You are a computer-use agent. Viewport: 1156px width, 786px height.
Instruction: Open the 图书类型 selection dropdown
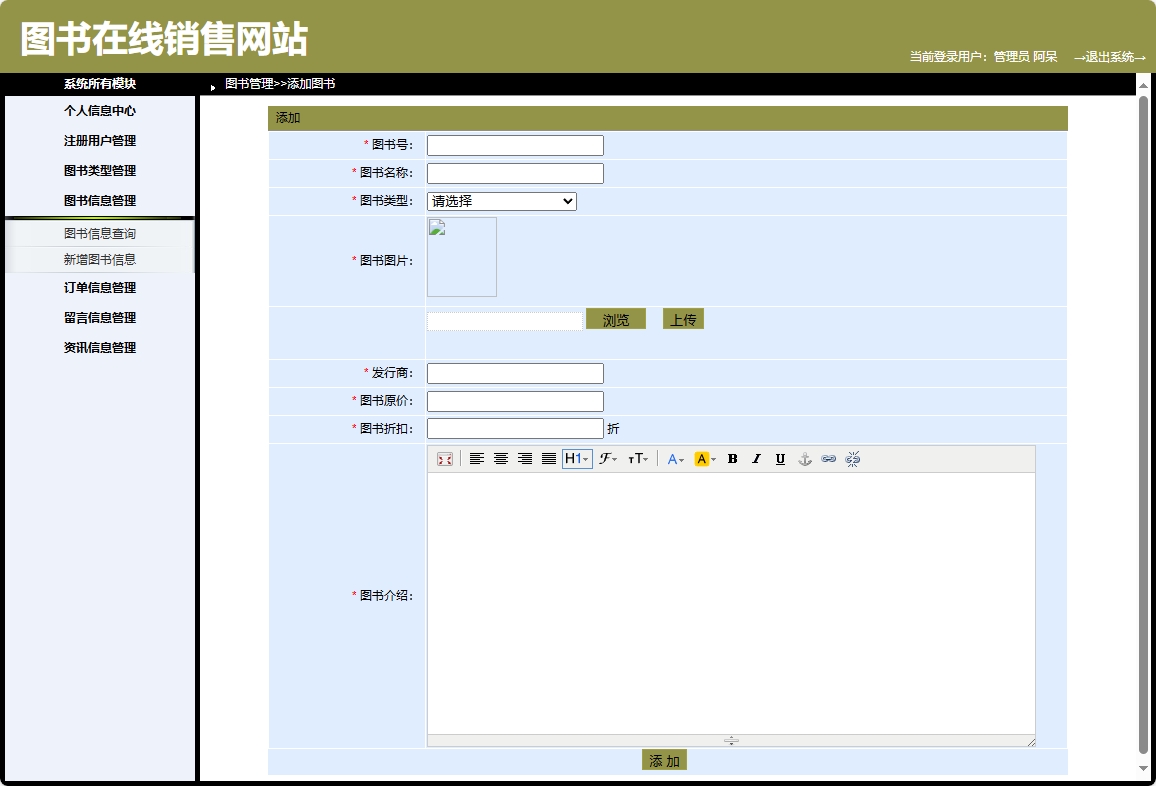click(501, 201)
